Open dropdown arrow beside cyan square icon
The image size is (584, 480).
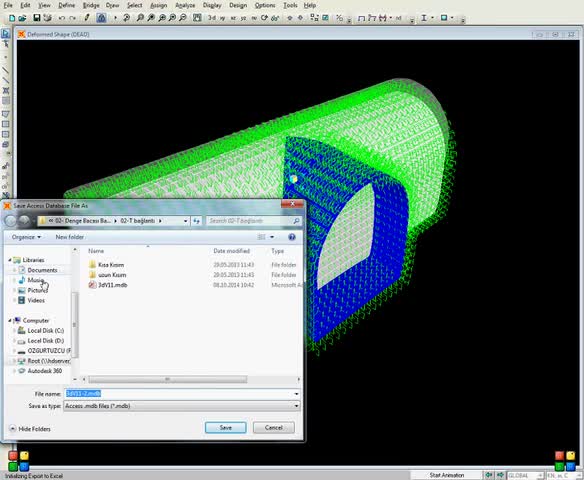tap(452, 18)
